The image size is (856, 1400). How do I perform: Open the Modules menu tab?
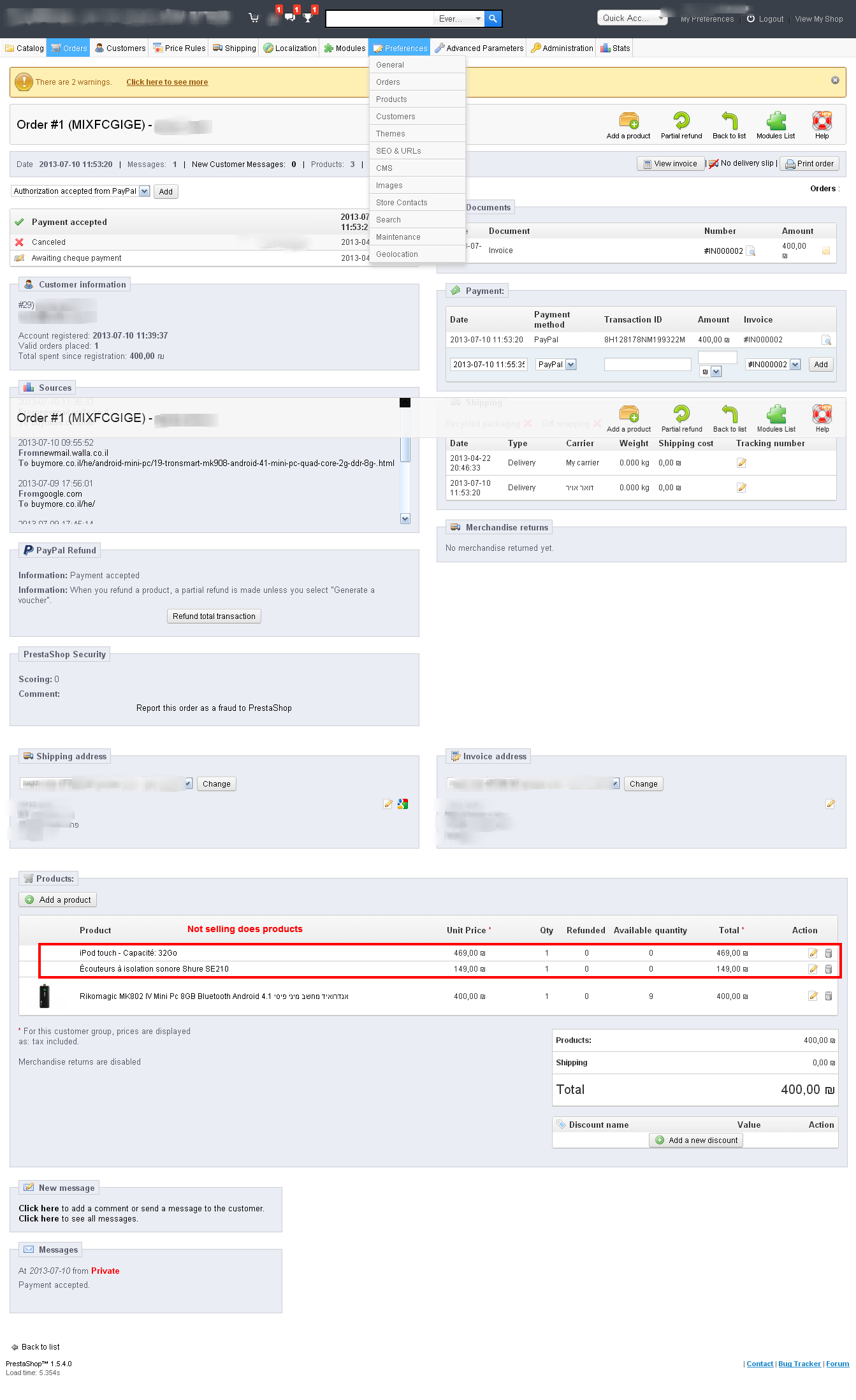point(345,48)
